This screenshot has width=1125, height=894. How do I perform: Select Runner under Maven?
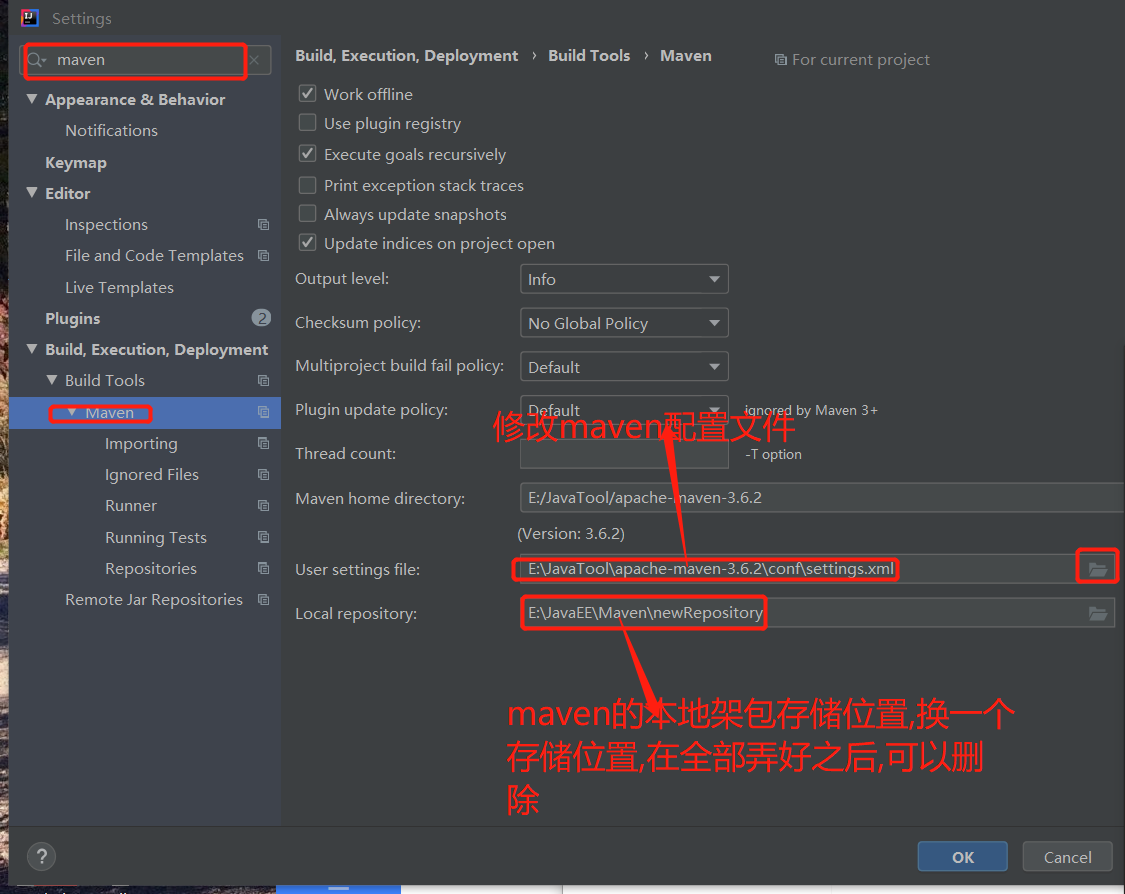coord(131,506)
